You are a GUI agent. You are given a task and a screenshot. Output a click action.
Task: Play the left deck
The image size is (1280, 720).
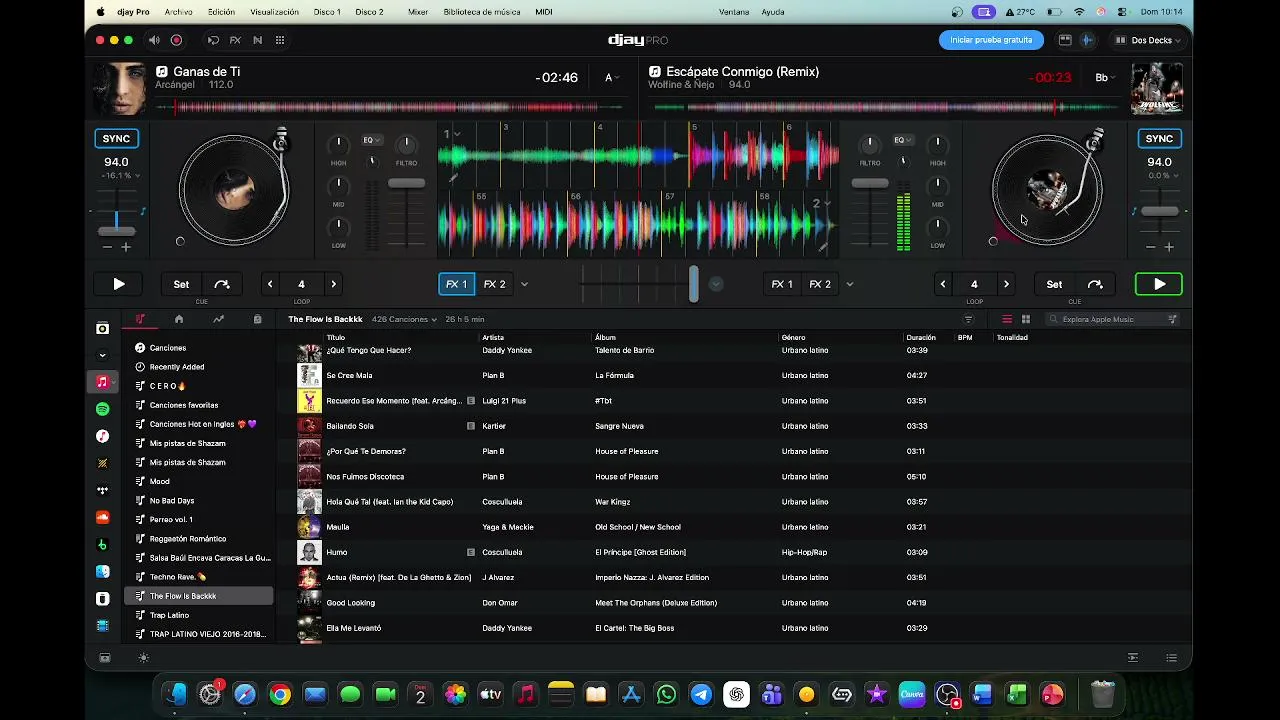click(x=118, y=284)
